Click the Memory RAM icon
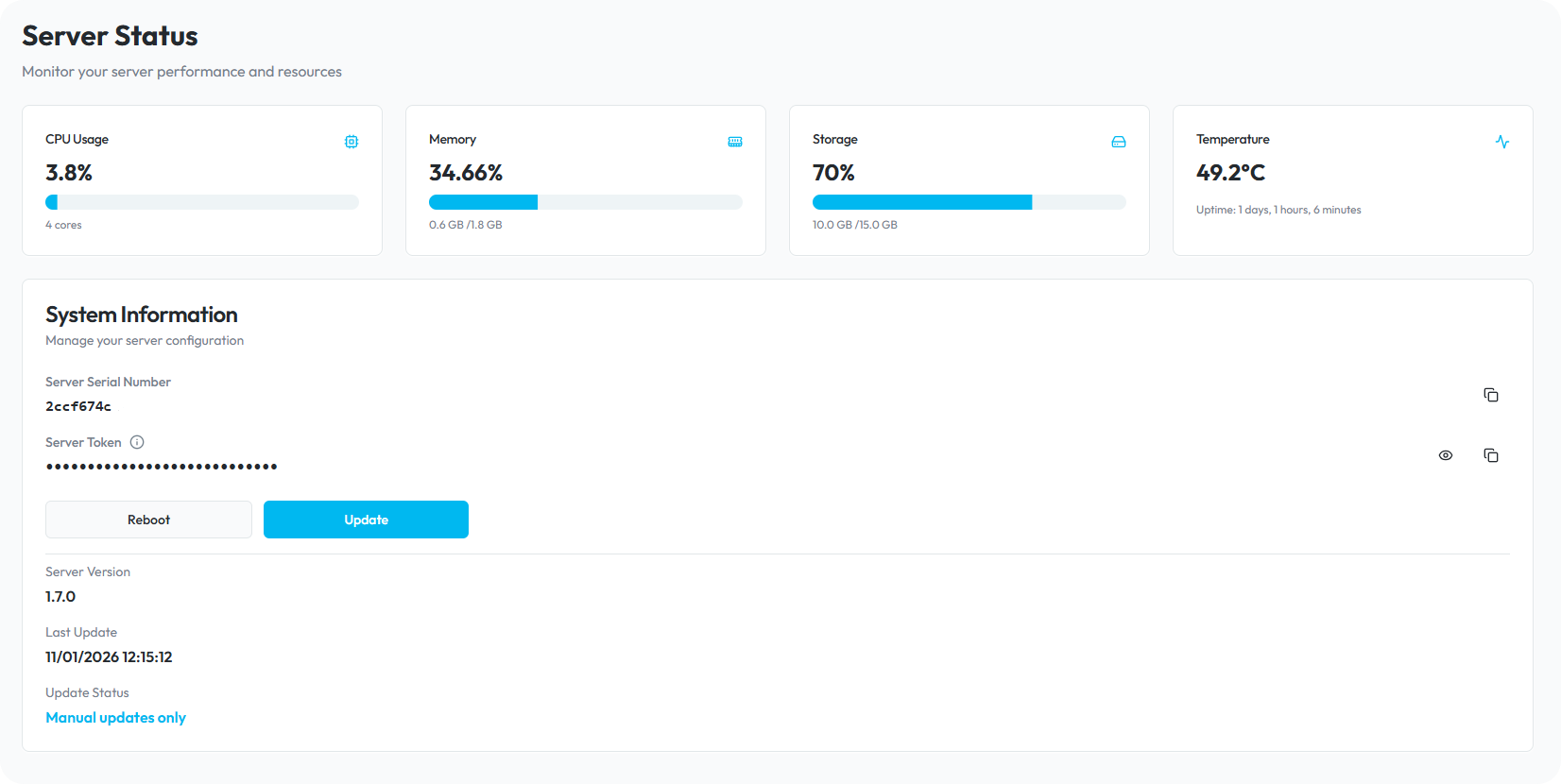 [735, 142]
